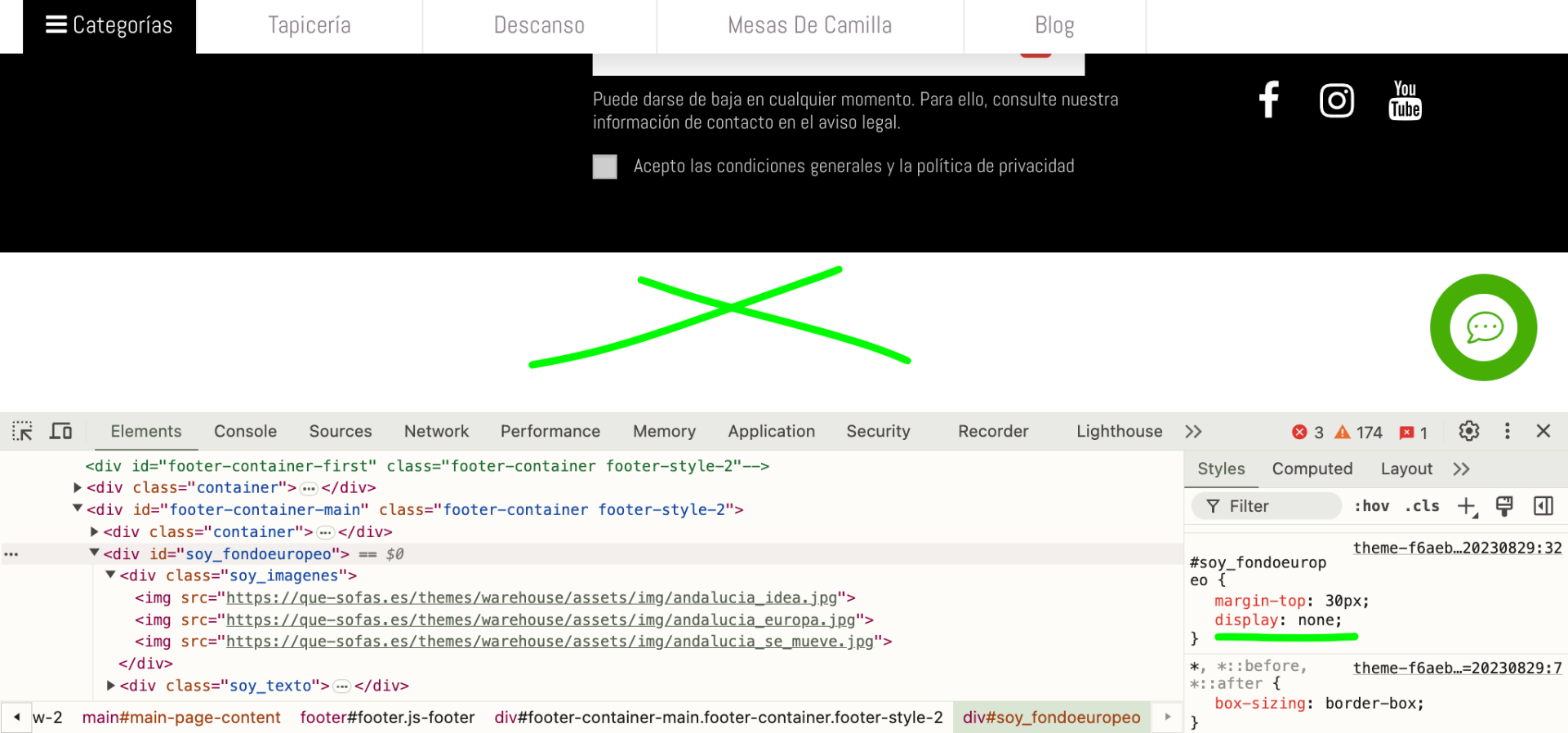The width and height of the screenshot is (1568, 733).
Task: Expand the container div inside footer-container-main
Action: click(94, 531)
